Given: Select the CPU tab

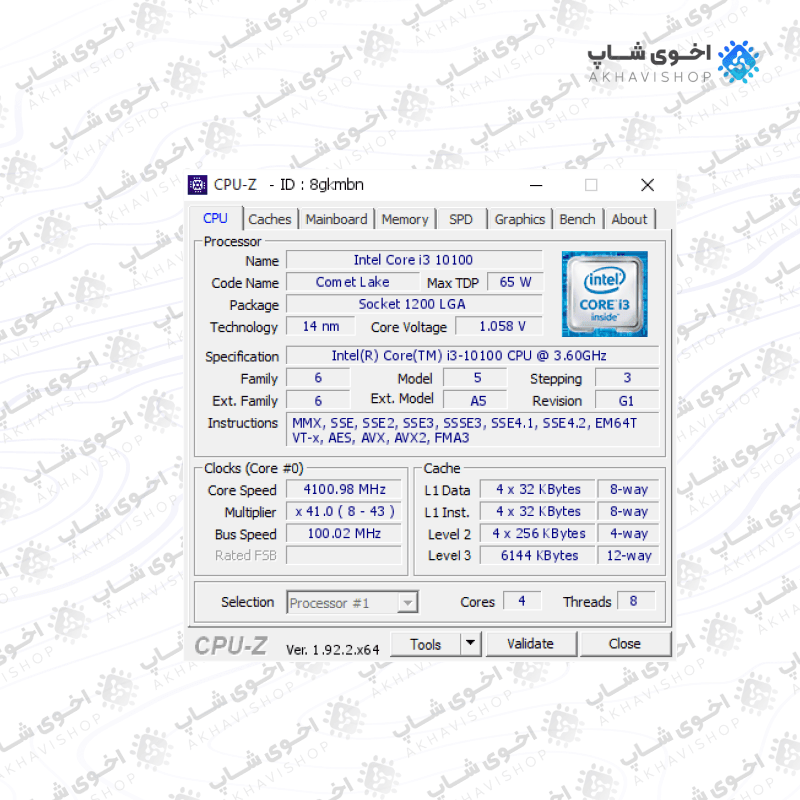Looking at the screenshot, I should point(215,218).
